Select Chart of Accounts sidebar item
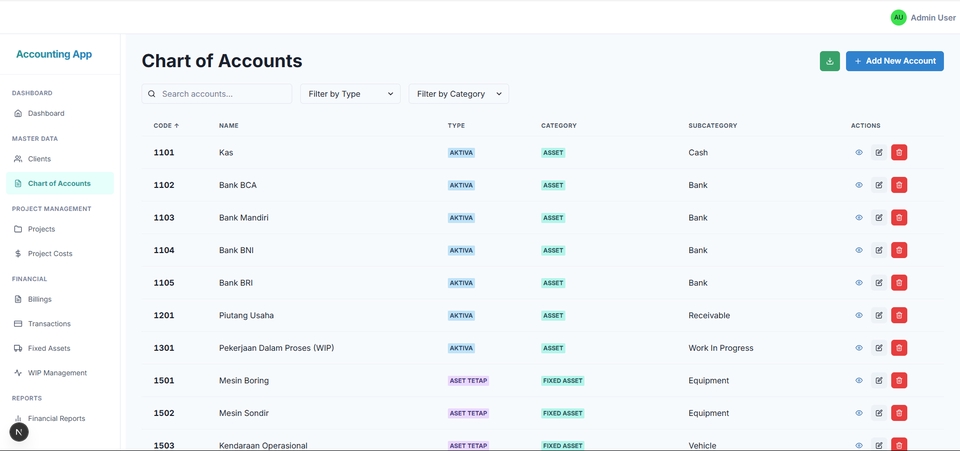960x451 pixels. (60, 183)
